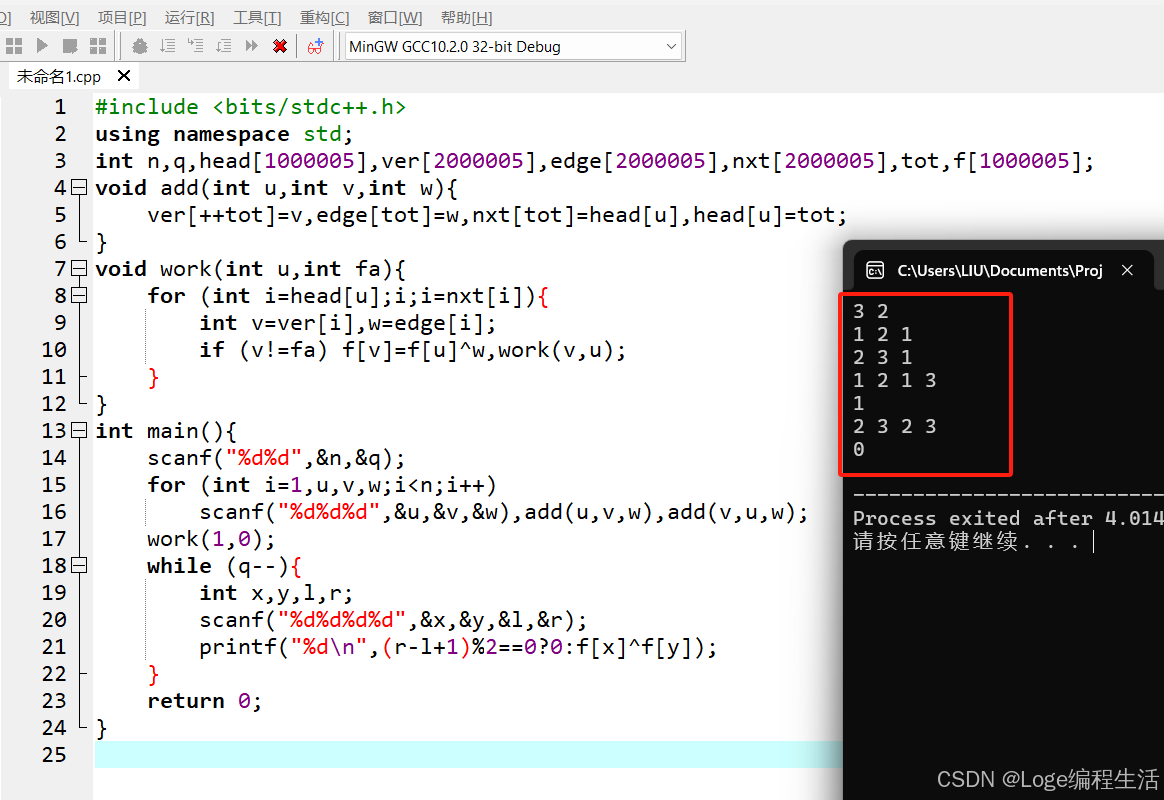1164x800 pixels.
Task: Click 'if (v!=fa)' line
Action: pyautogui.click(x=413, y=350)
